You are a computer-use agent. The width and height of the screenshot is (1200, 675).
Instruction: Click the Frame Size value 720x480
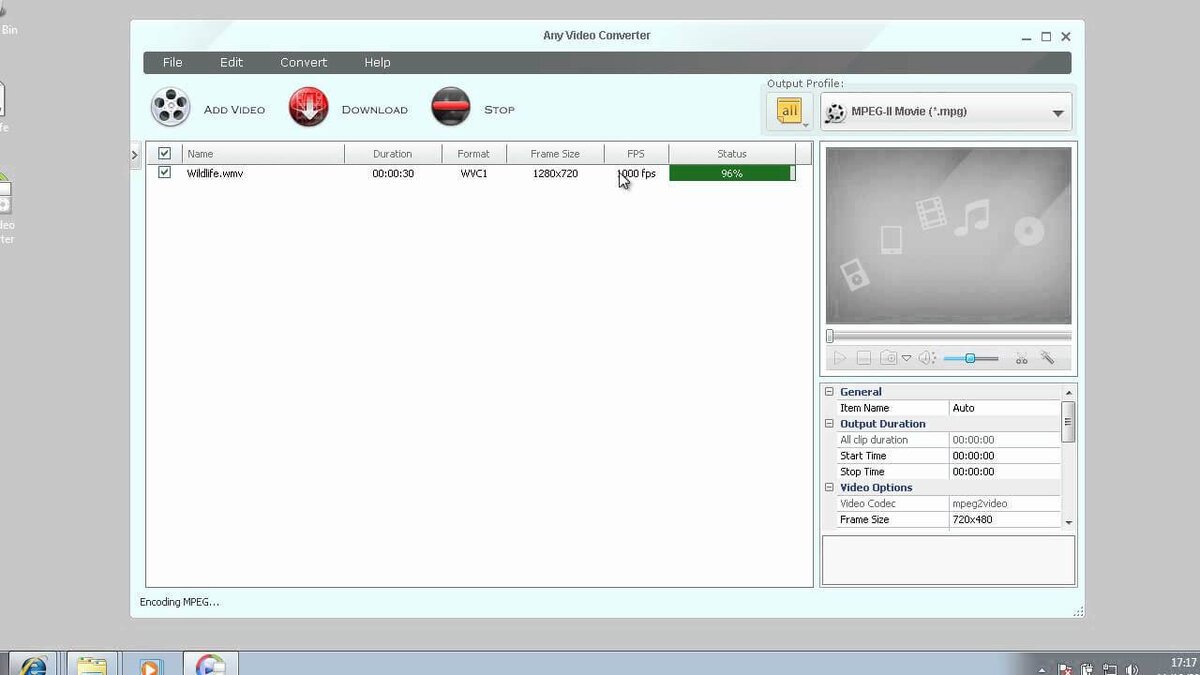[1004, 520]
